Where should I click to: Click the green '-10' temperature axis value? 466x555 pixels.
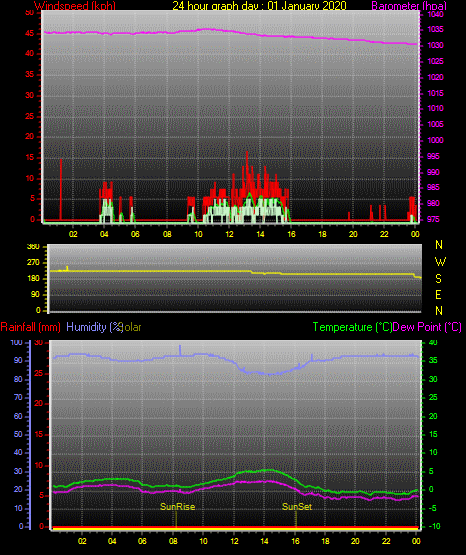[x=435, y=526]
